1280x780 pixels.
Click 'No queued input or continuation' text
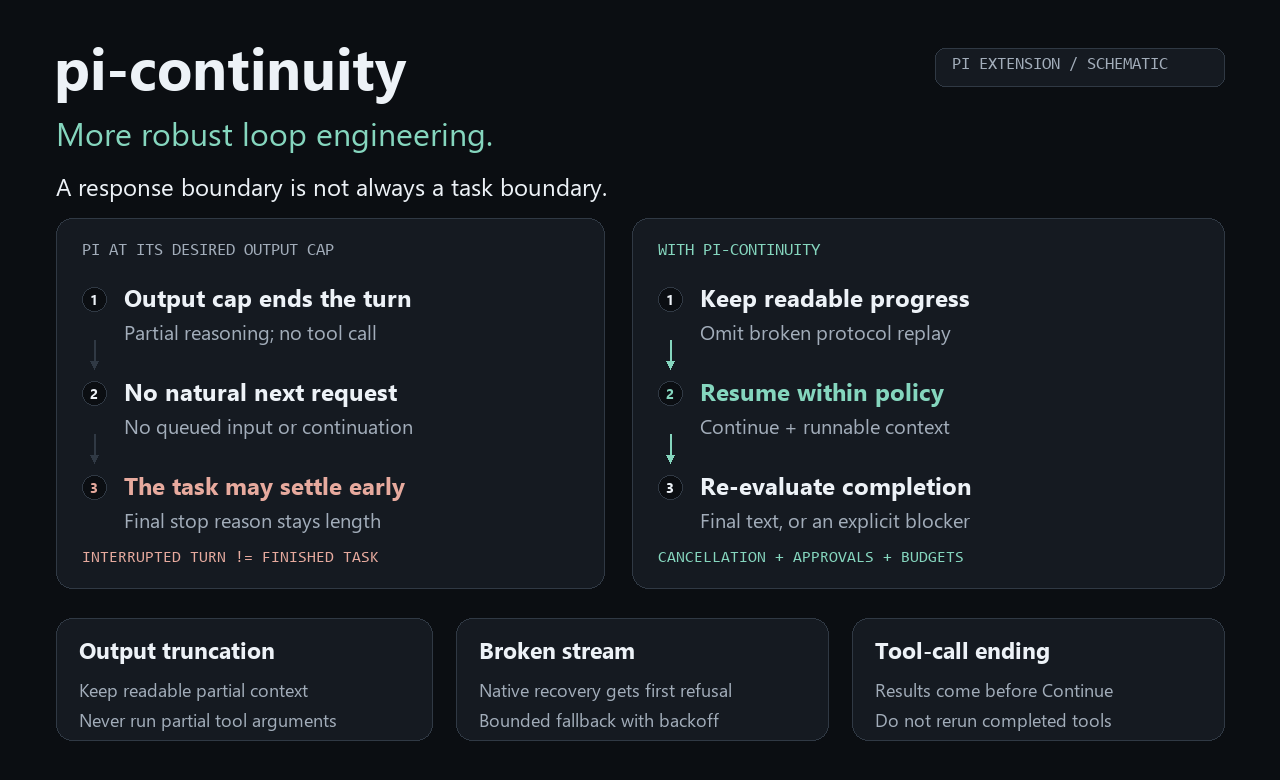(268, 427)
